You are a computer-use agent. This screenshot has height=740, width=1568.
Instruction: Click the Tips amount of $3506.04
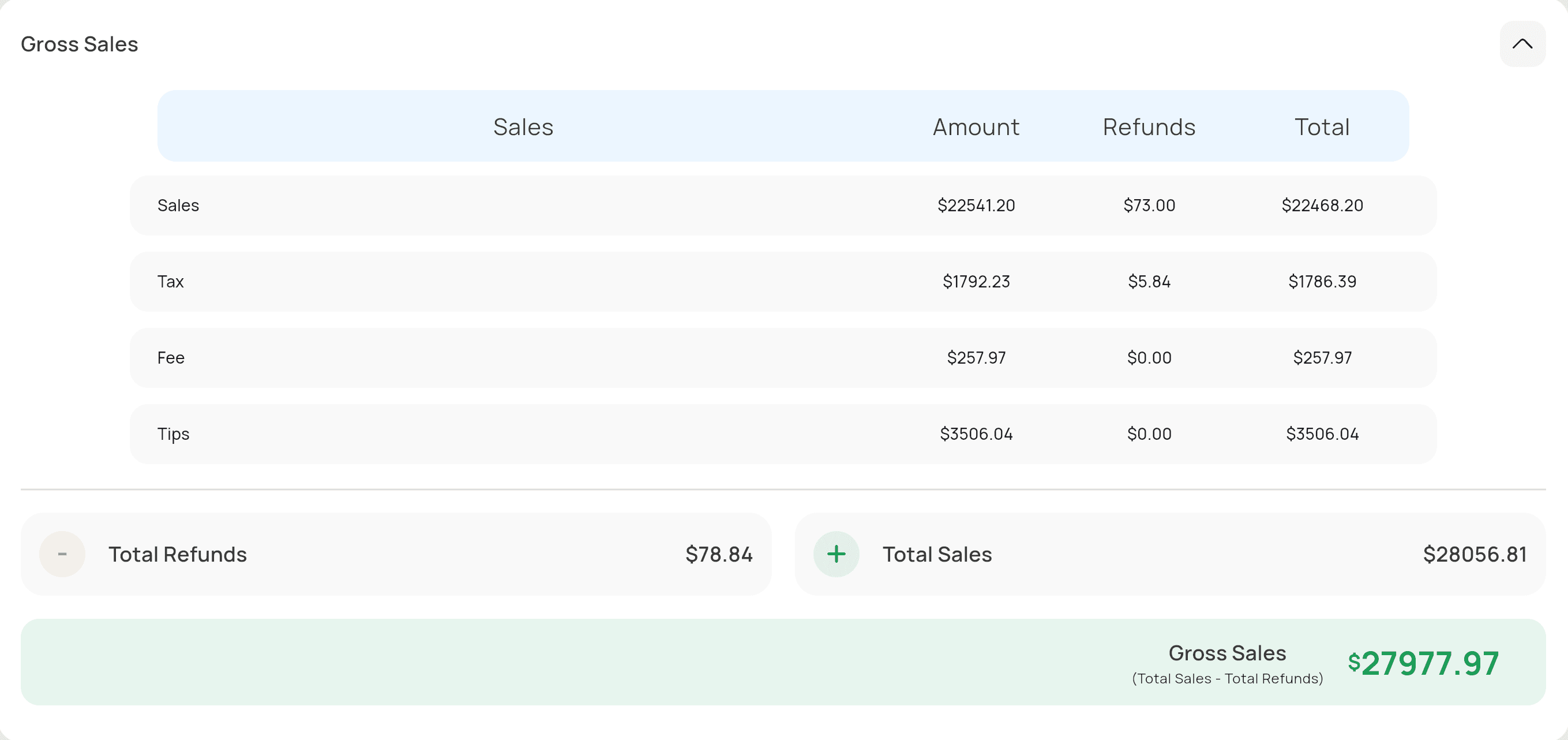[x=976, y=433]
